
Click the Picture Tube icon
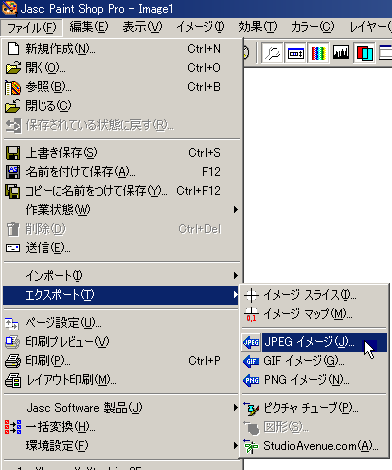point(251,409)
